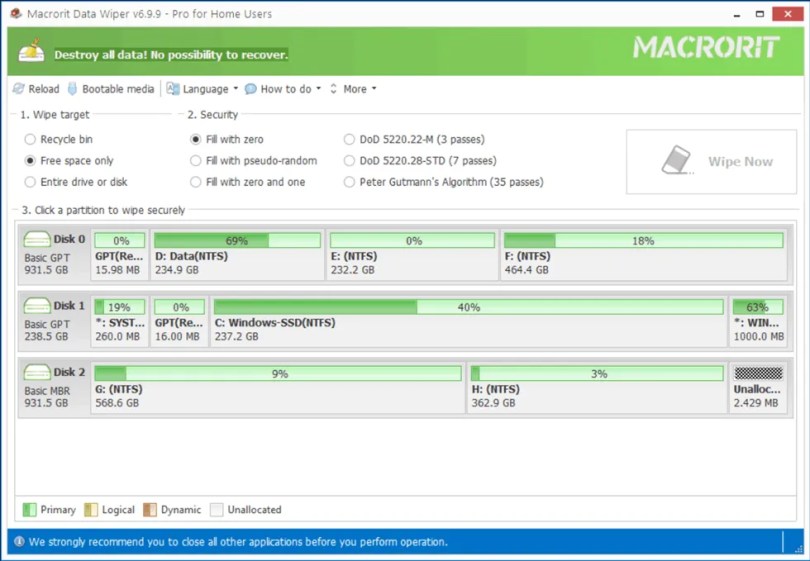
Task: Click the Disk 2 drive icon
Action: [37, 372]
